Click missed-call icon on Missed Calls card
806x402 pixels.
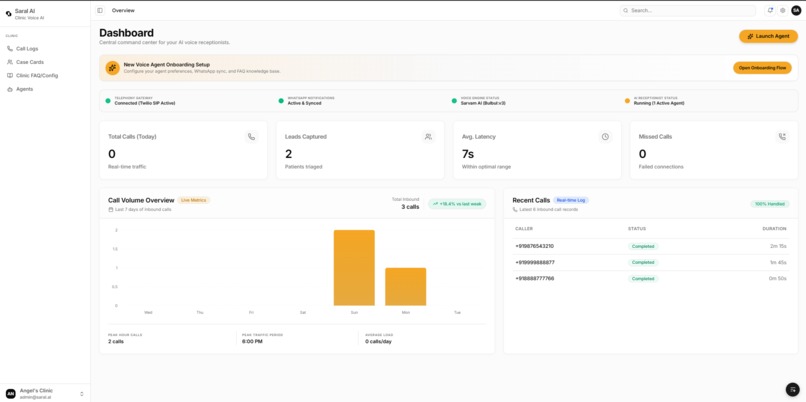pyautogui.click(x=782, y=137)
